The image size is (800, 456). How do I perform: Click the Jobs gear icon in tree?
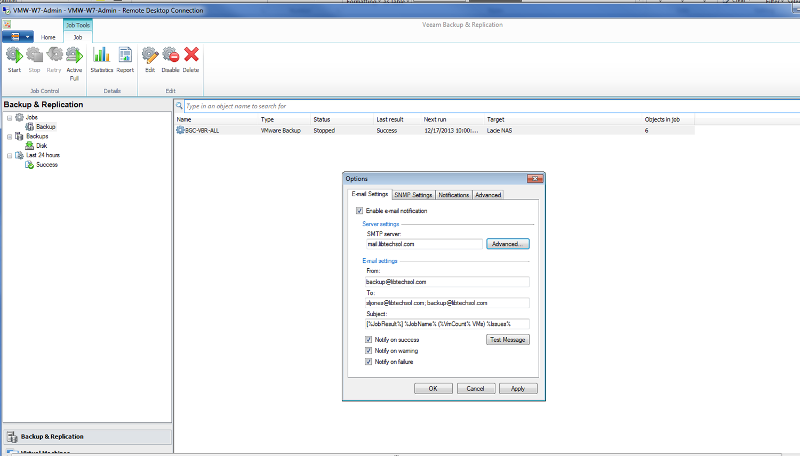(x=19, y=117)
